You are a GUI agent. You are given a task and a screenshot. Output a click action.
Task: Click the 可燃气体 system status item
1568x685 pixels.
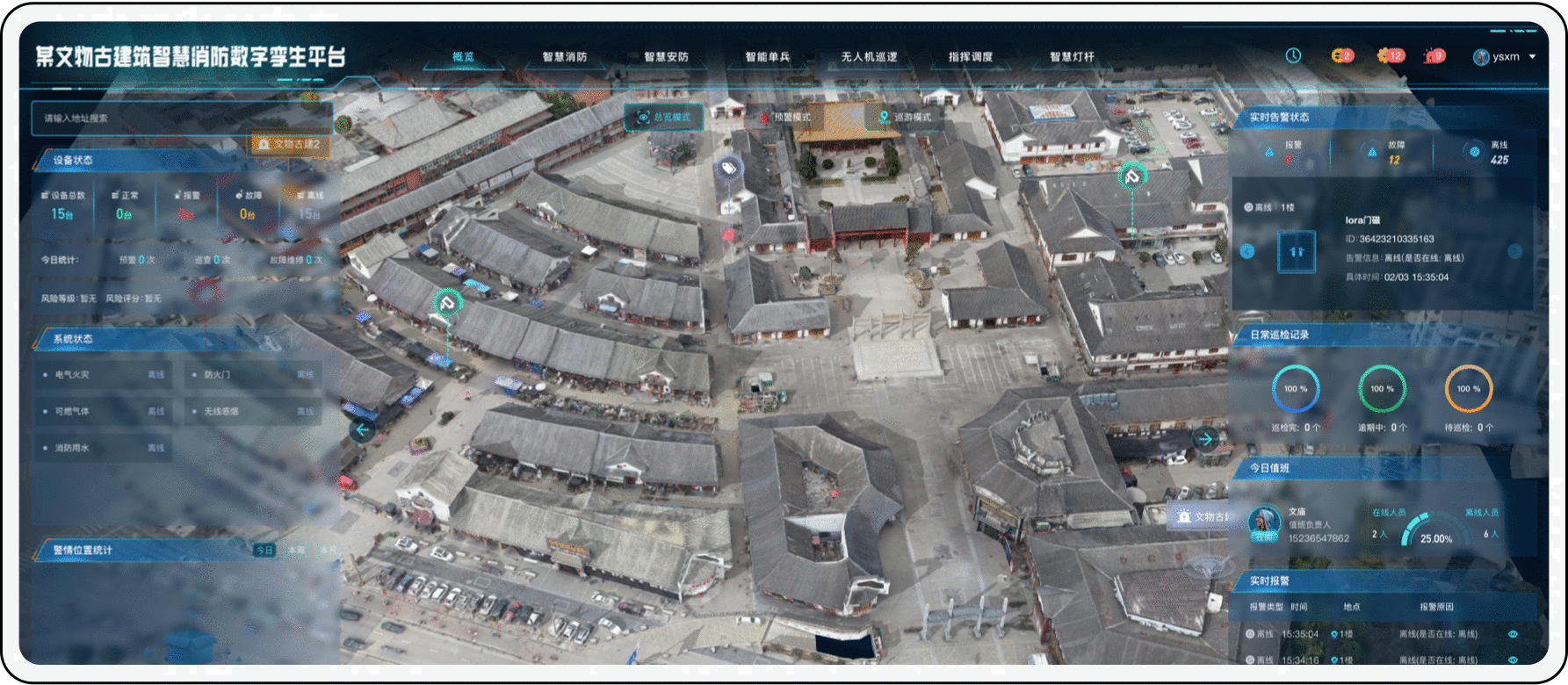(x=104, y=411)
